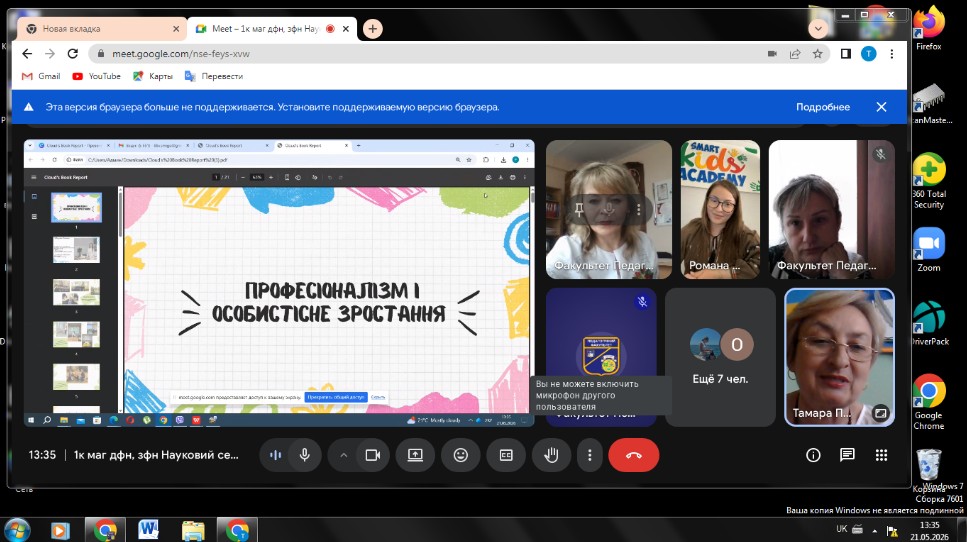Toggle the microphone in Meet toolbar

click(305, 455)
